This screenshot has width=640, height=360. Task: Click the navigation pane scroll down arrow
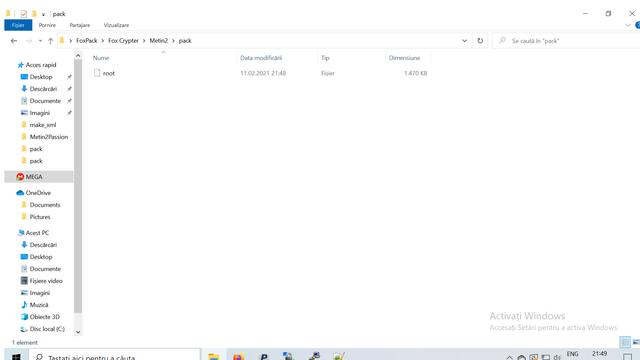78,332
